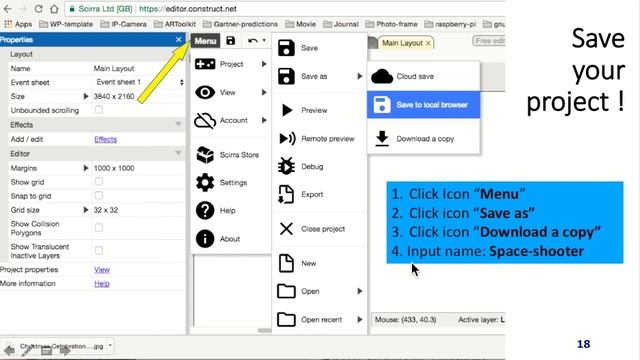Open the Project properties View link
Screen dimensions: 640x360
(x=102, y=270)
